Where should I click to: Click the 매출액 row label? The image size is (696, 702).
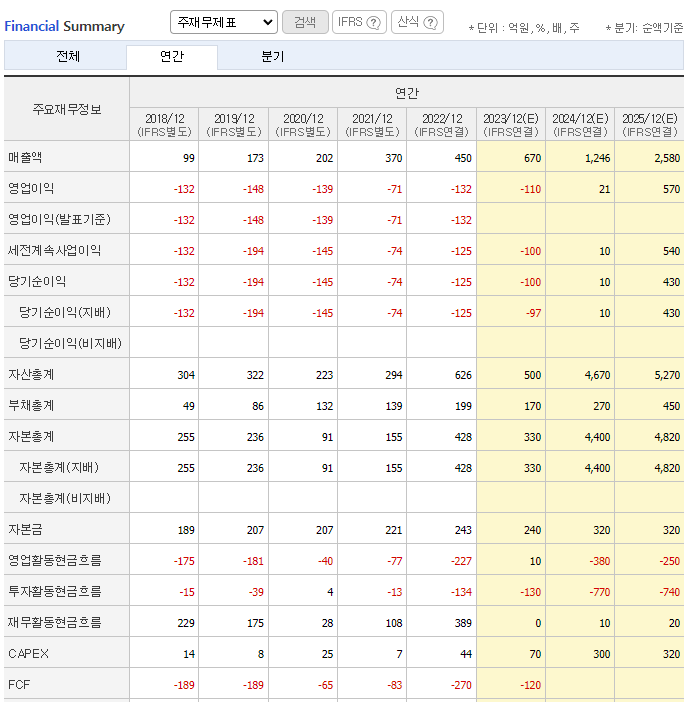pos(25,158)
